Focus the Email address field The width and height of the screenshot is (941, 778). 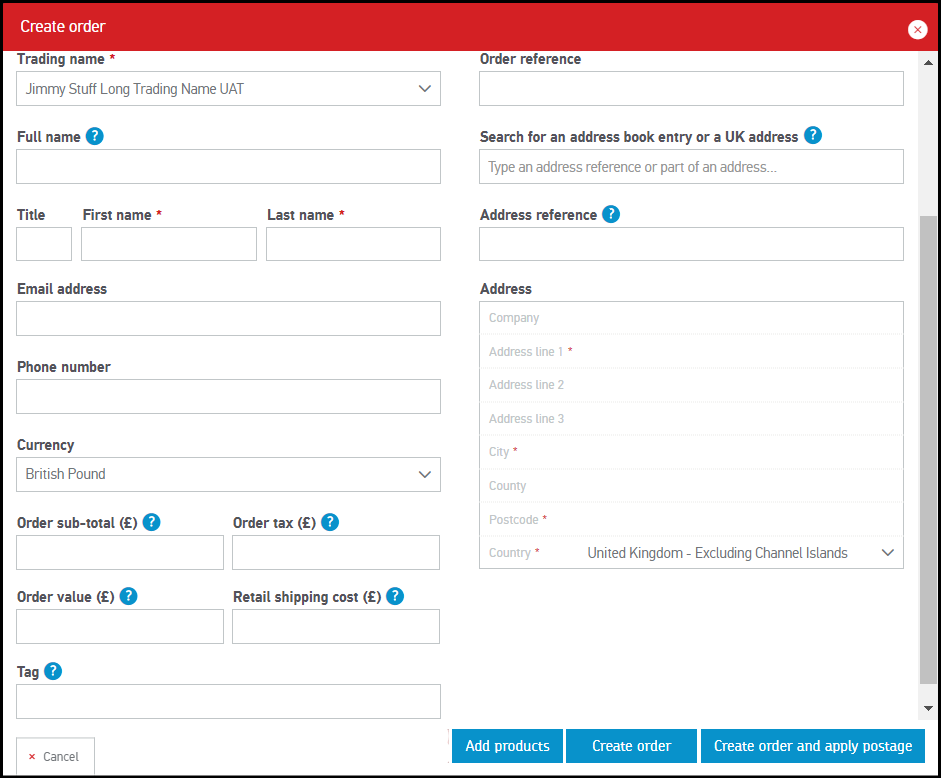click(228, 318)
